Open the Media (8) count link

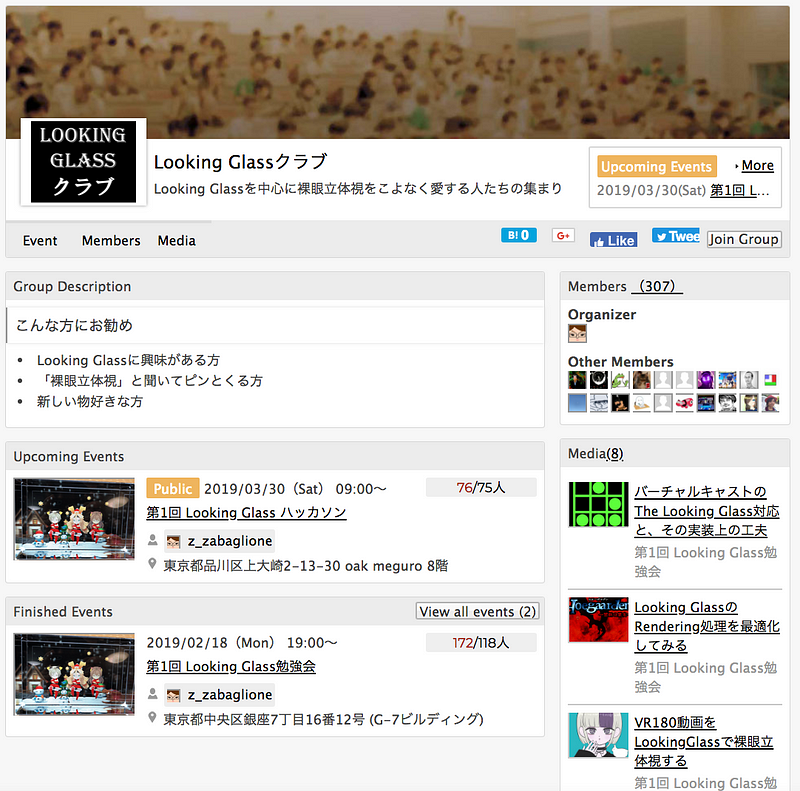tap(614, 454)
